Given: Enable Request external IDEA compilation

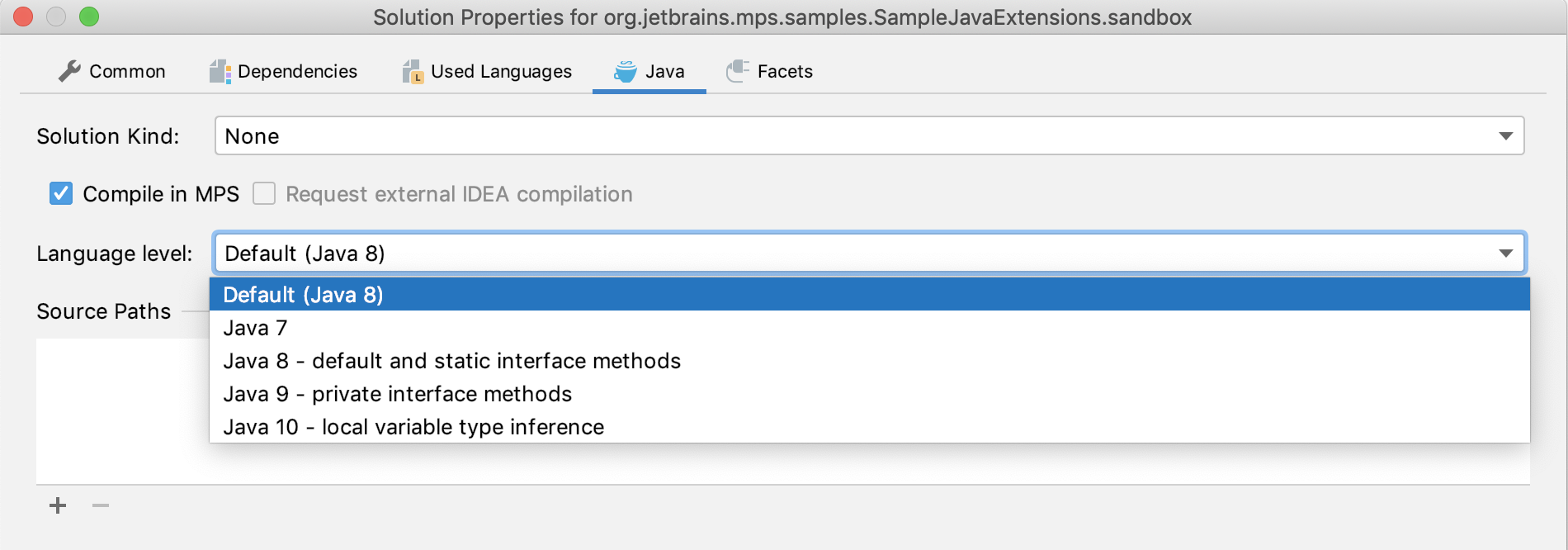Looking at the screenshot, I should pyautogui.click(x=264, y=194).
